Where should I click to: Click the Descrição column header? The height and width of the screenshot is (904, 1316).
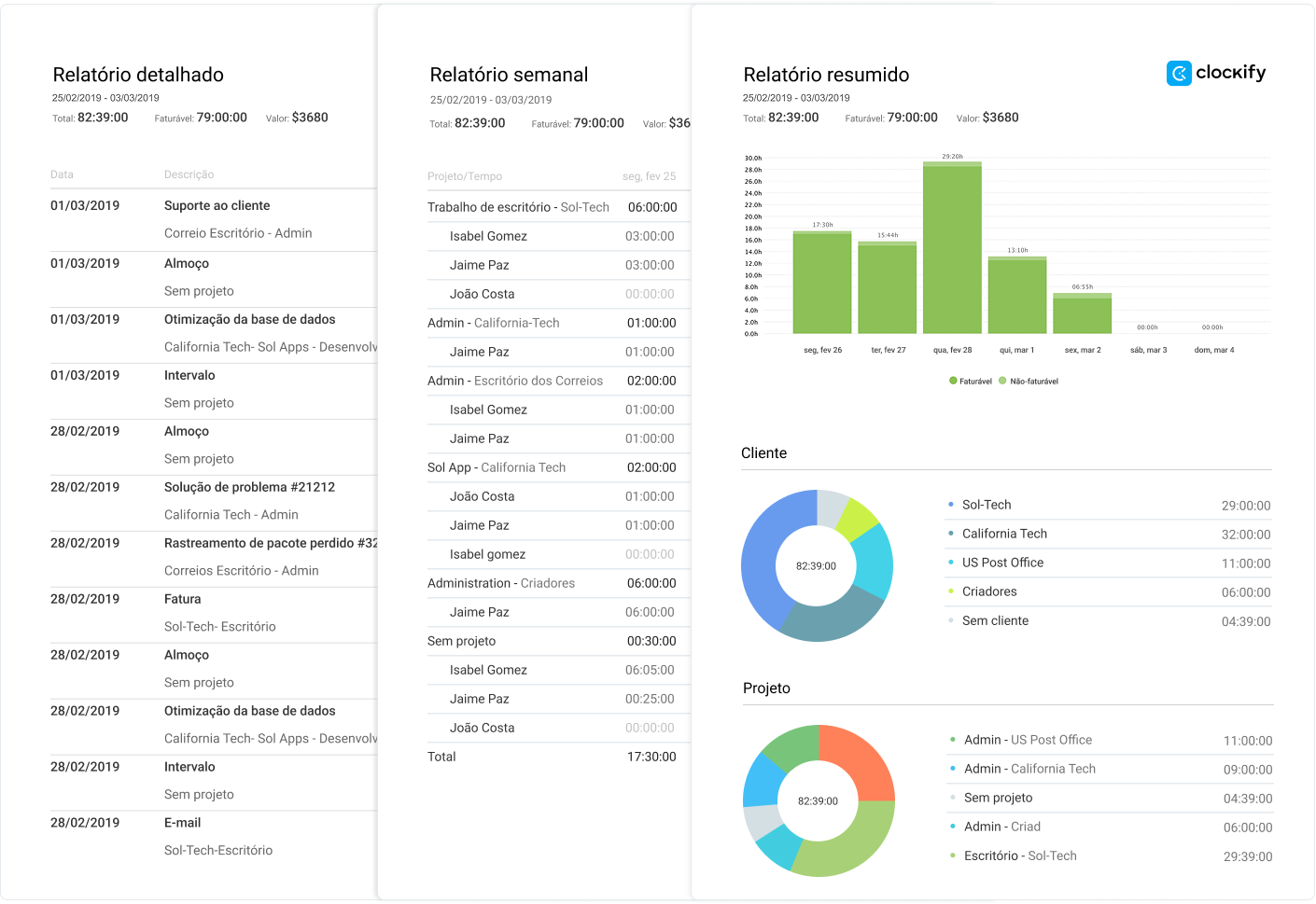[189, 174]
